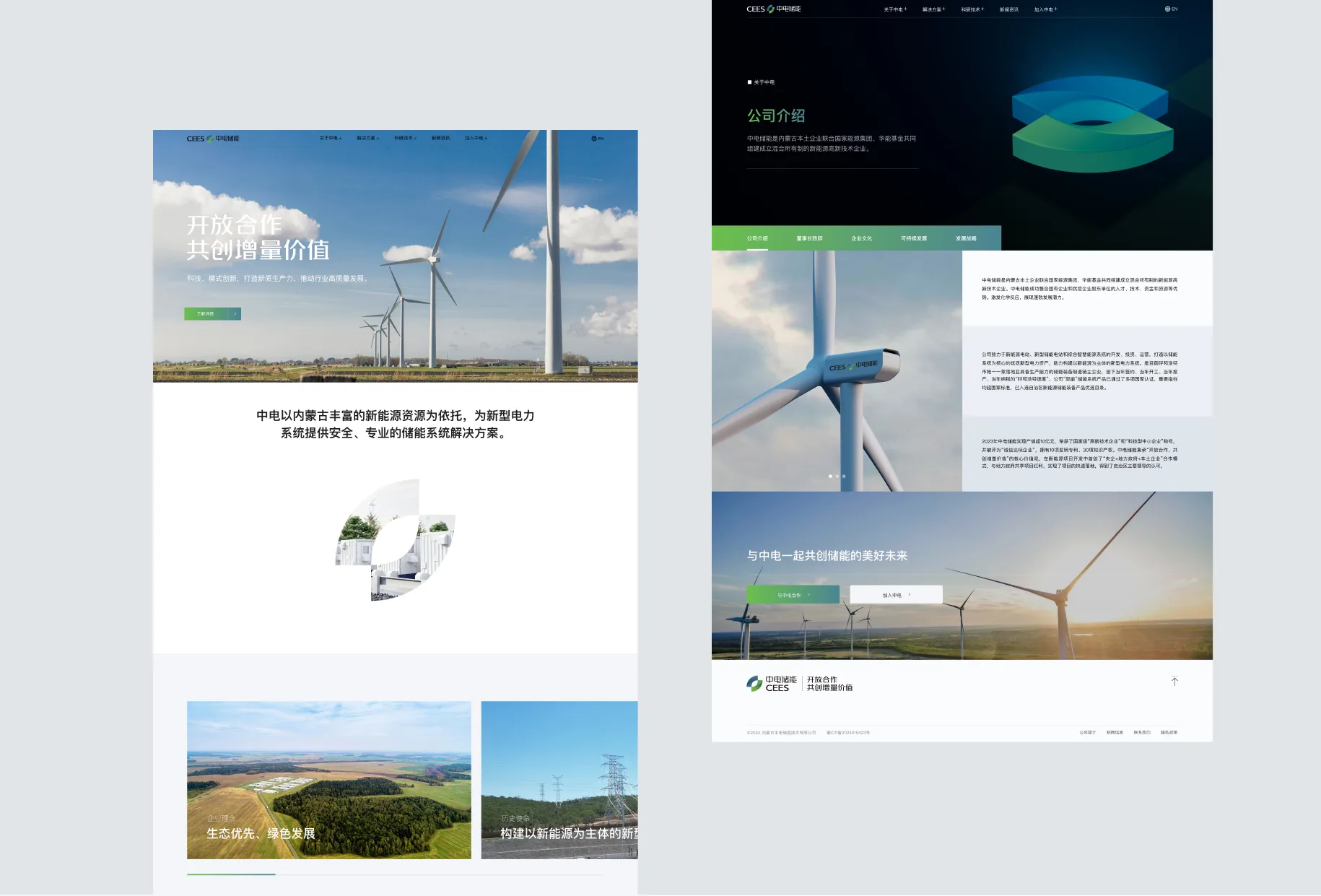Click the footer 中电储能 CEES logo

click(771, 684)
